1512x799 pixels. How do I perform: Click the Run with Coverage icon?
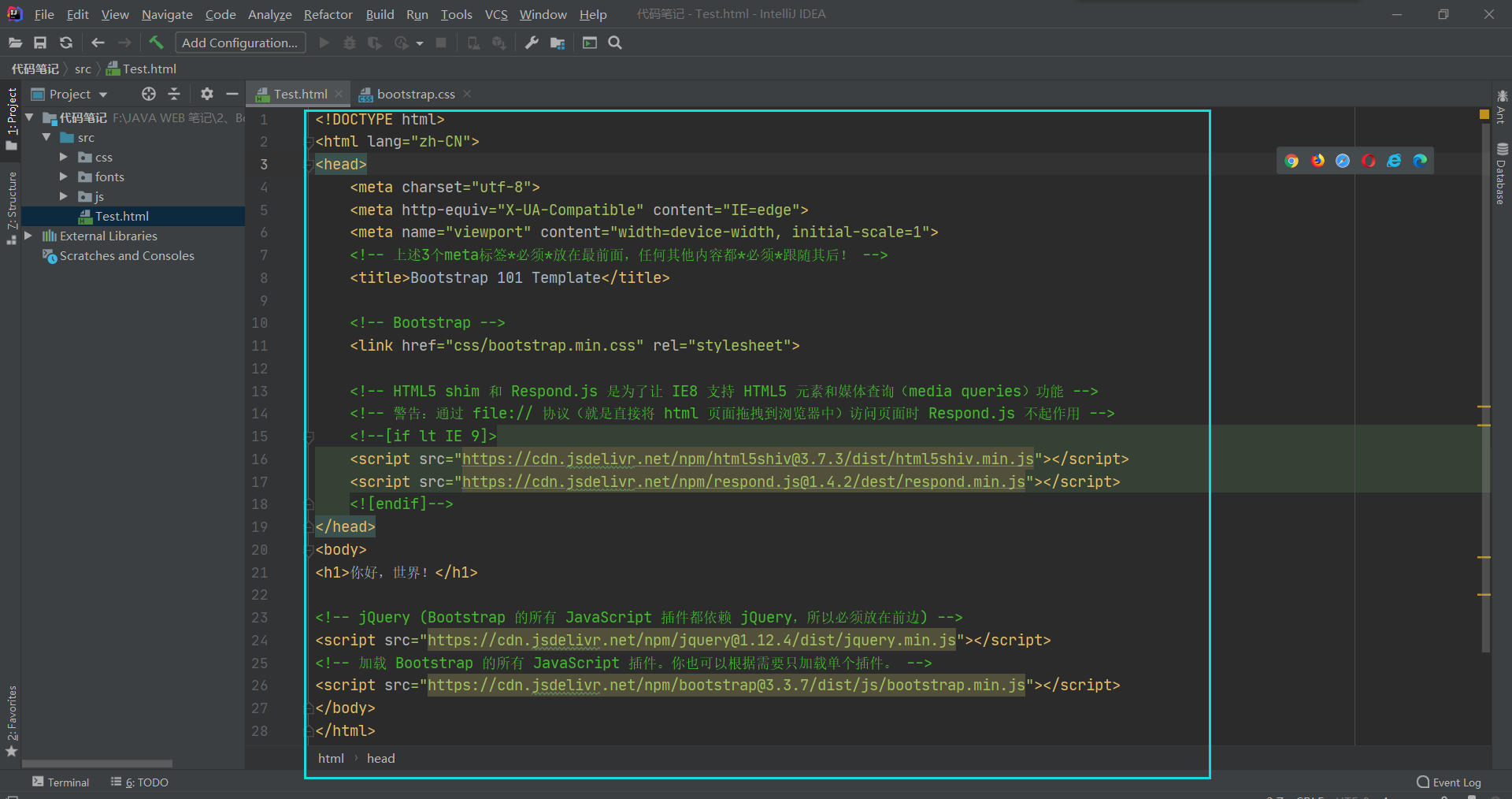point(375,43)
